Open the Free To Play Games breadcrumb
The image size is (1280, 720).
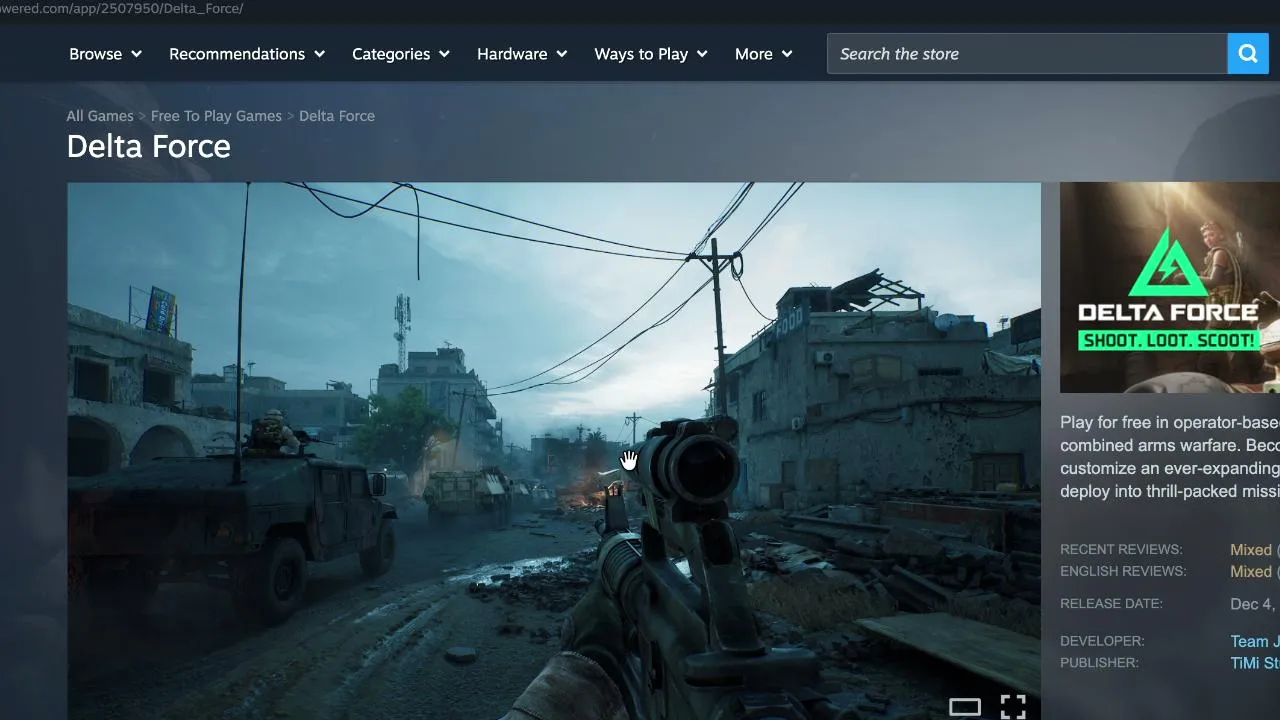(216, 116)
